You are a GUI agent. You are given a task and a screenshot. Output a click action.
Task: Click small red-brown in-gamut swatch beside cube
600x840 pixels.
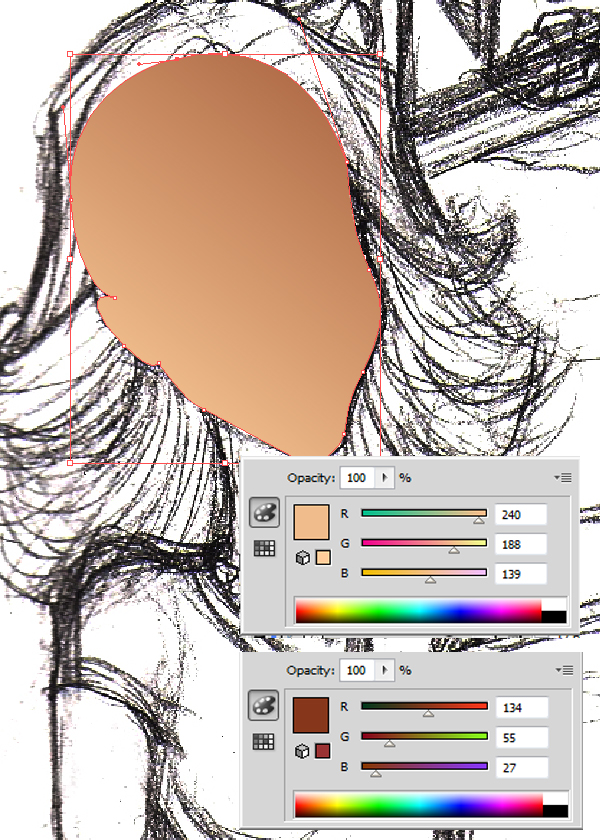pos(322,751)
